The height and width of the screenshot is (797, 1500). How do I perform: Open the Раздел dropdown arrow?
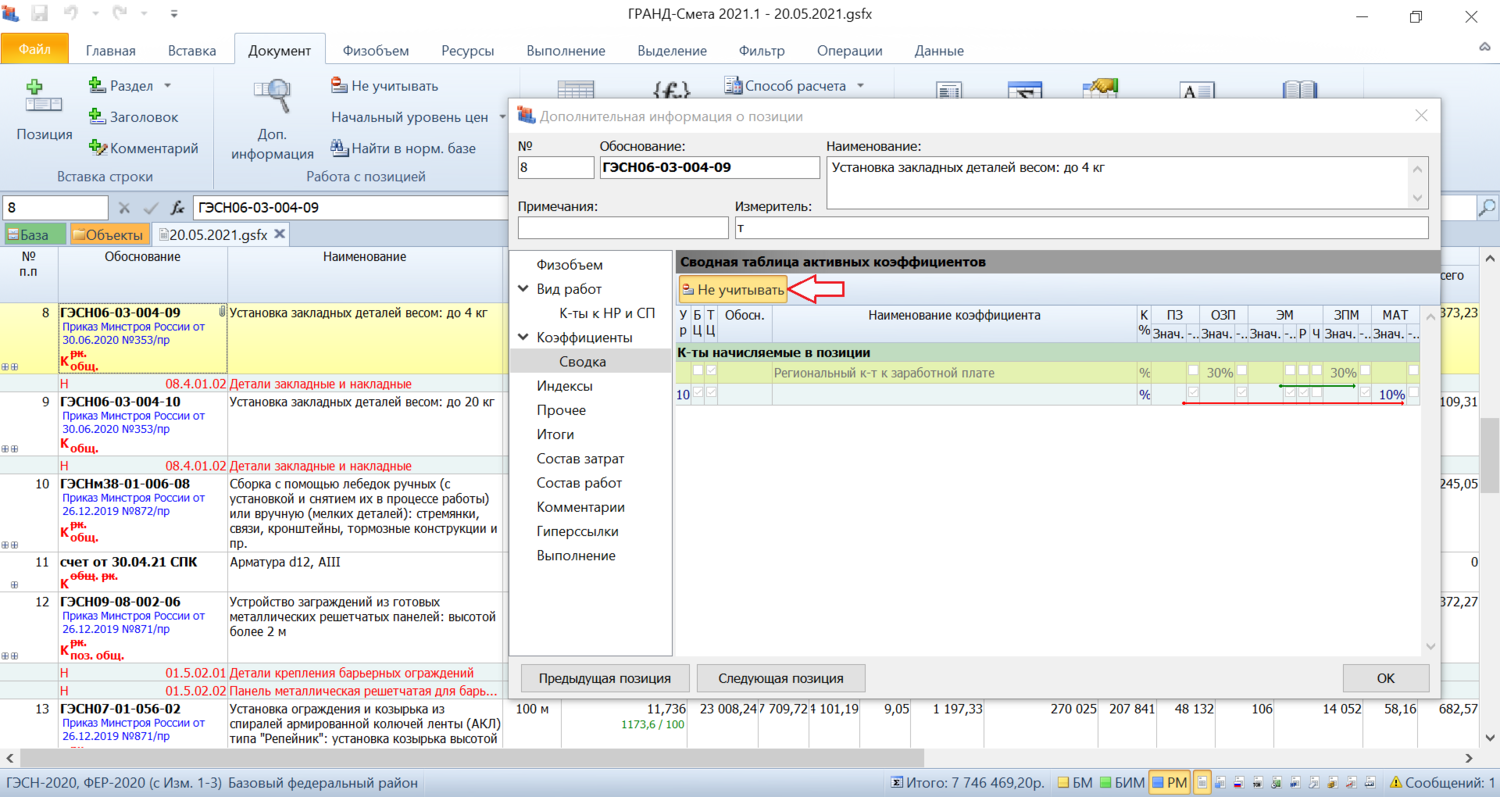[x=168, y=86]
